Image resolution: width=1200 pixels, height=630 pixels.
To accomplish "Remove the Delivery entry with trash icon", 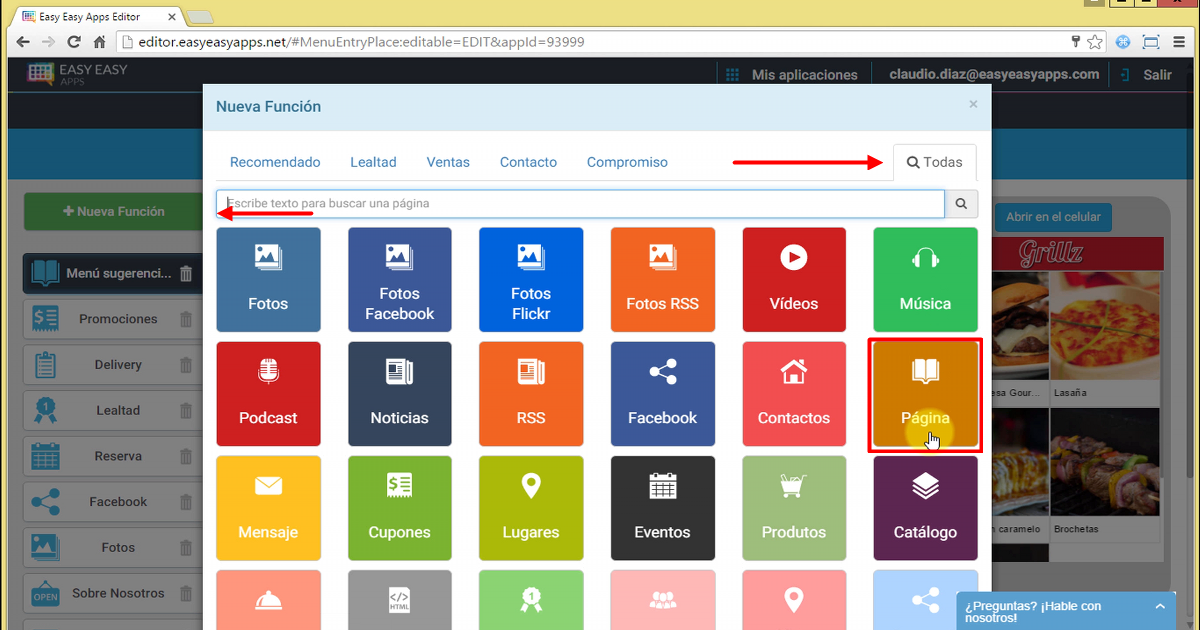I will (x=186, y=365).
